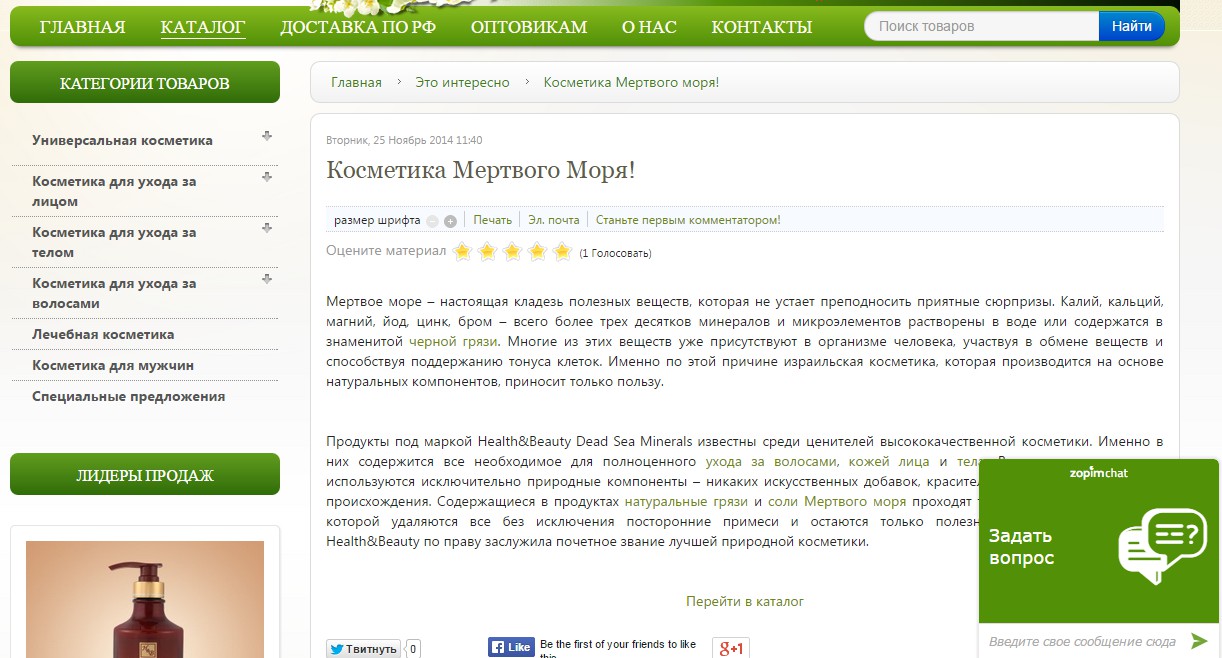Click the Косметика Мертвого моря! breadcrumb text
This screenshot has width=1222, height=658.
tap(631, 82)
